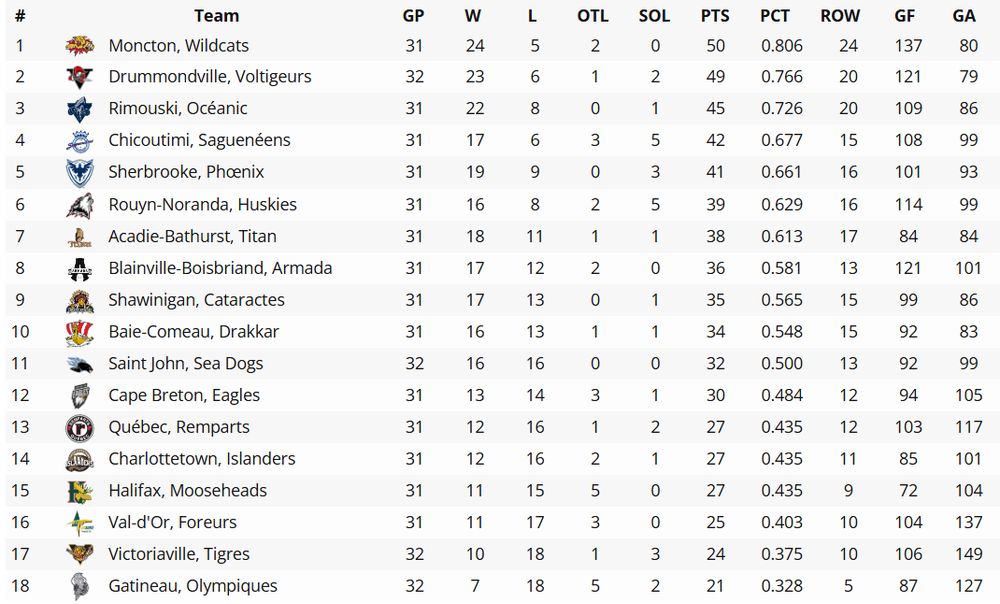
Task: Click the Rouyn-Noranda Huskies logo
Action: (80, 204)
